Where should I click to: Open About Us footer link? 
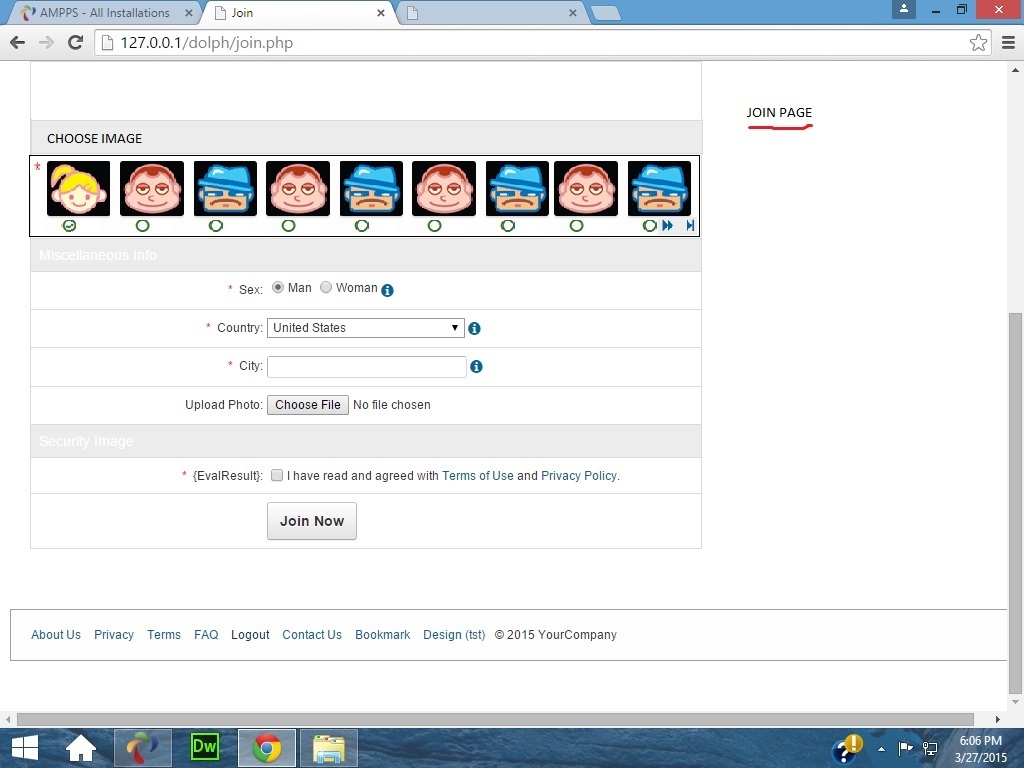click(56, 635)
